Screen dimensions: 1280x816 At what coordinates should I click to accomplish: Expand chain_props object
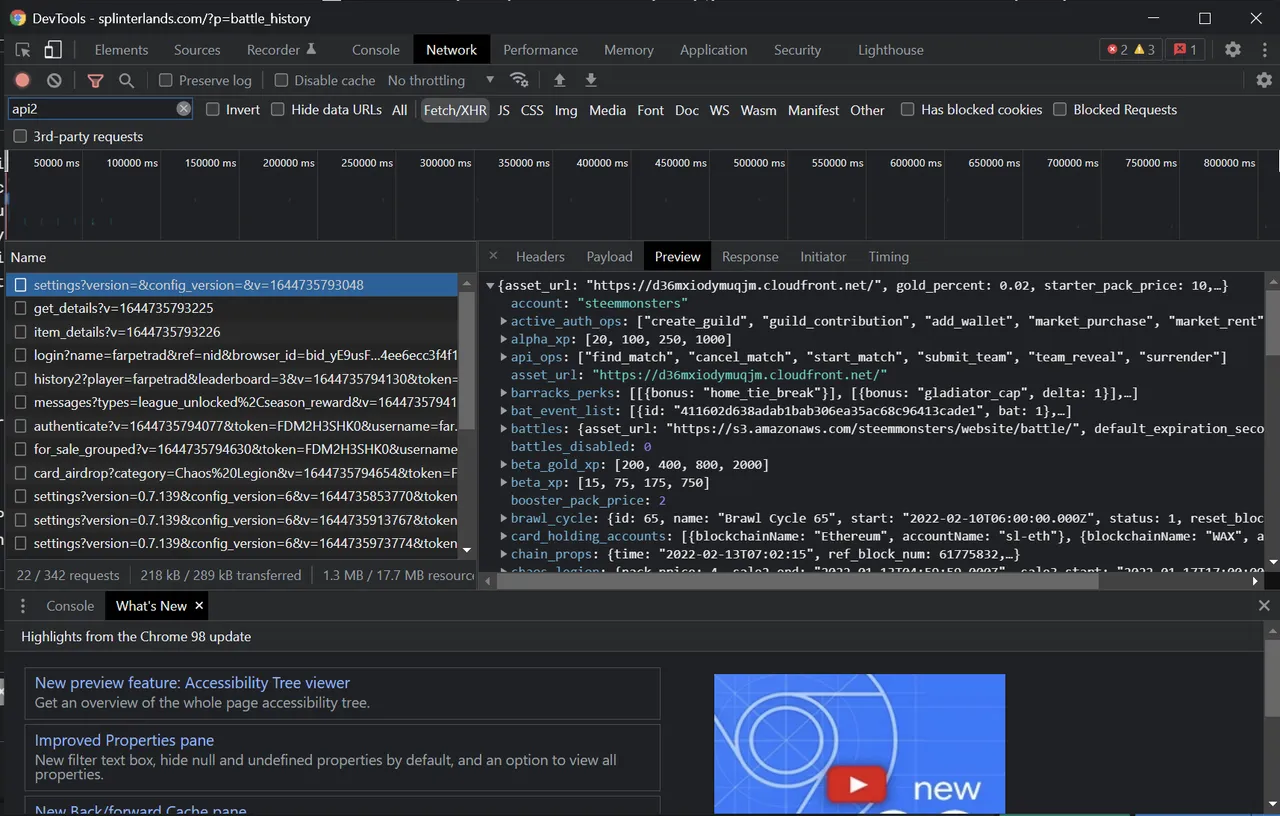[x=504, y=554]
